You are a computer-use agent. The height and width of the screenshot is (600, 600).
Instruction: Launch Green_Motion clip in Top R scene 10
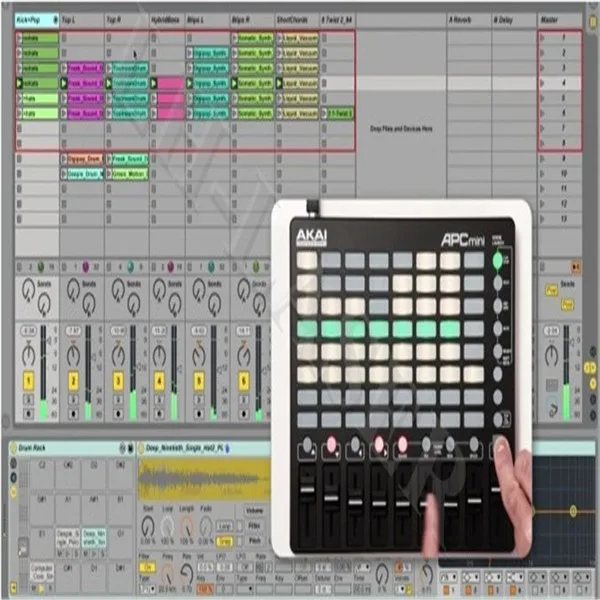coord(109,173)
